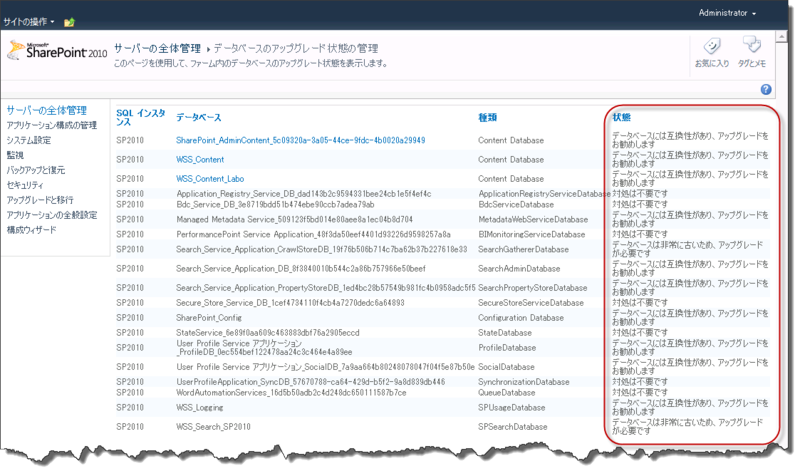This screenshot has height=476, width=800.
Task: Click the Configuration Database type cell
Action: [521, 318]
